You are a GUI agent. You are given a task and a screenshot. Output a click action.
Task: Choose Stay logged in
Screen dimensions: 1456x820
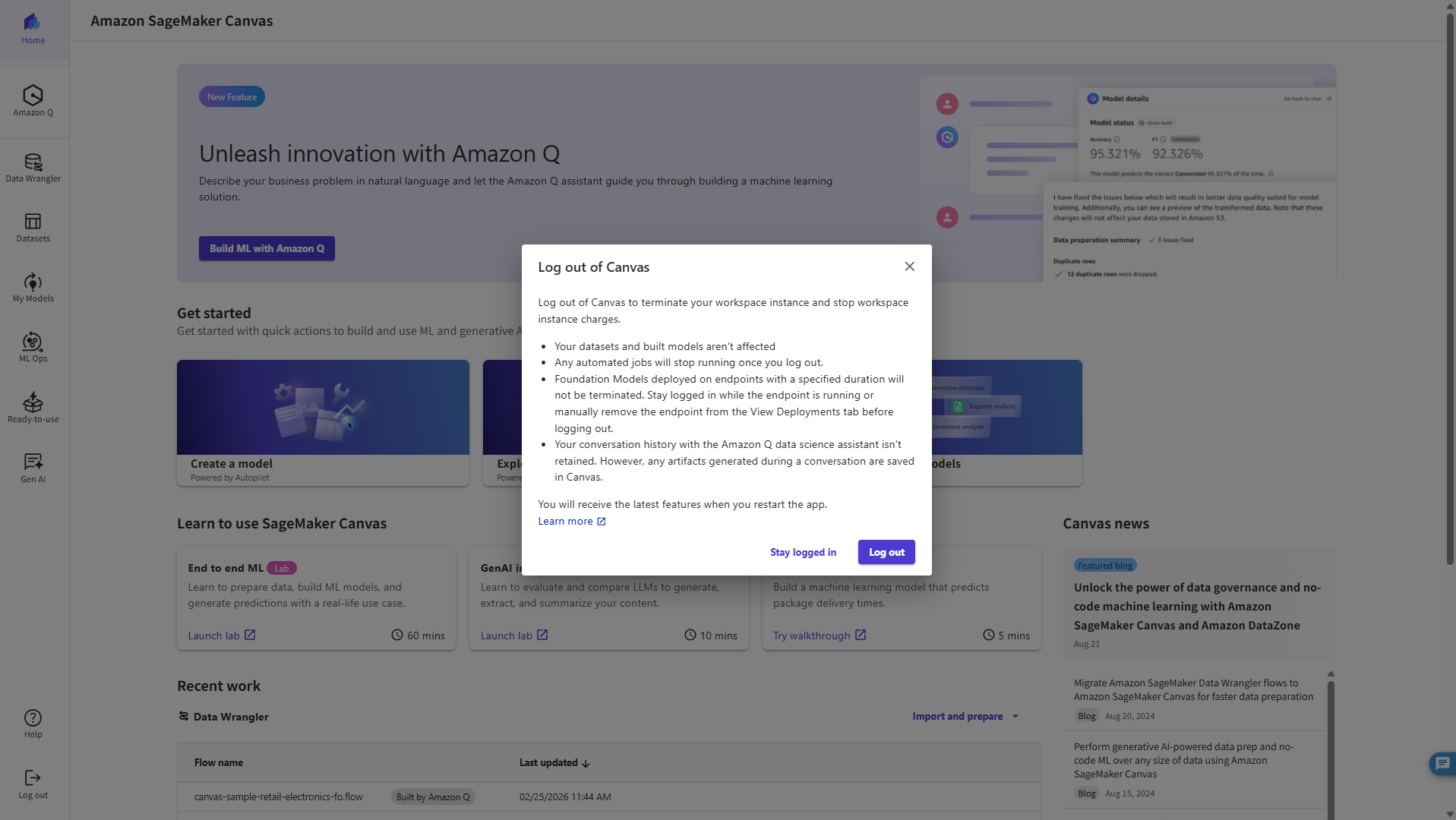(803, 552)
